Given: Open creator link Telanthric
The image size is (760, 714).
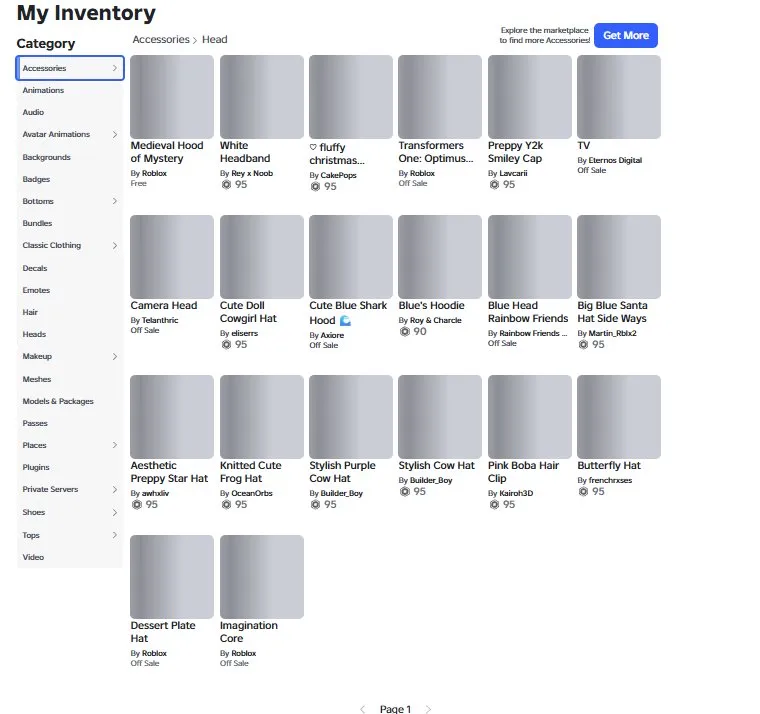Looking at the screenshot, I should point(160,320).
